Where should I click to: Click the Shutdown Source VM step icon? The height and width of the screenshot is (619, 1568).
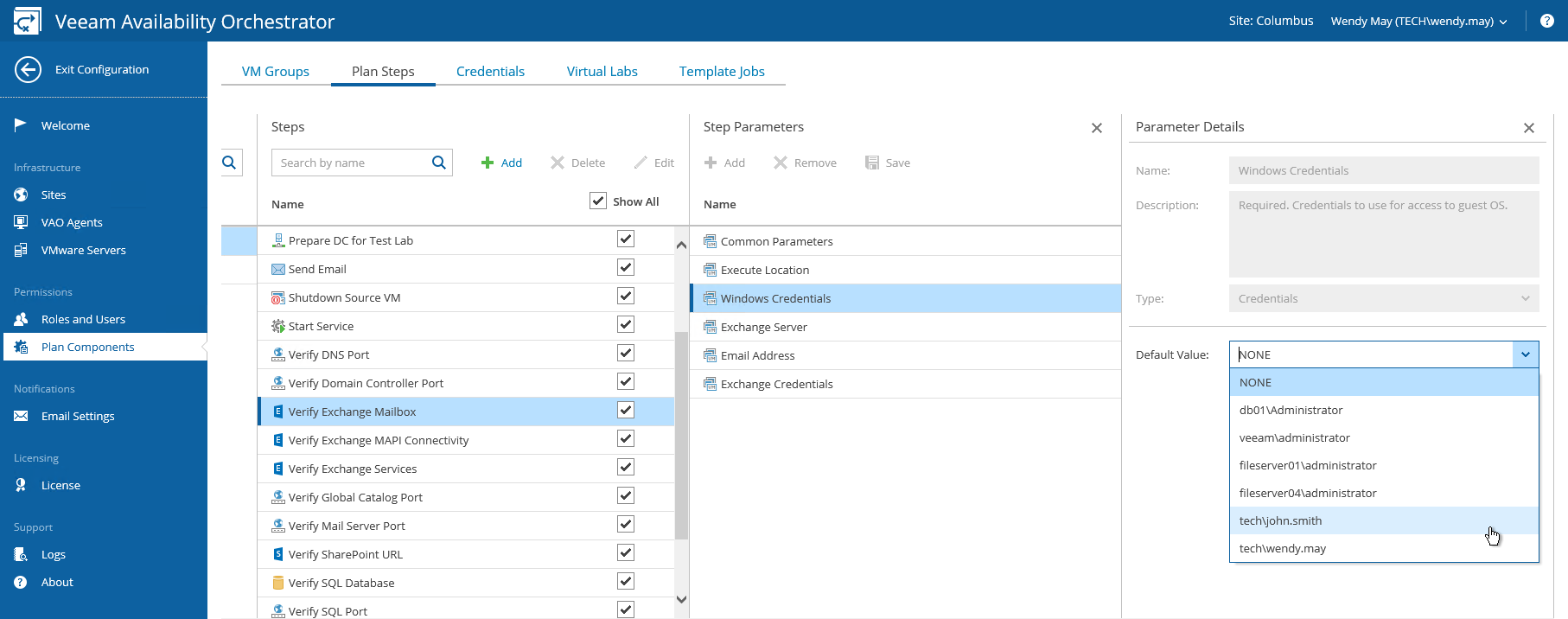click(x=278, y=297)
